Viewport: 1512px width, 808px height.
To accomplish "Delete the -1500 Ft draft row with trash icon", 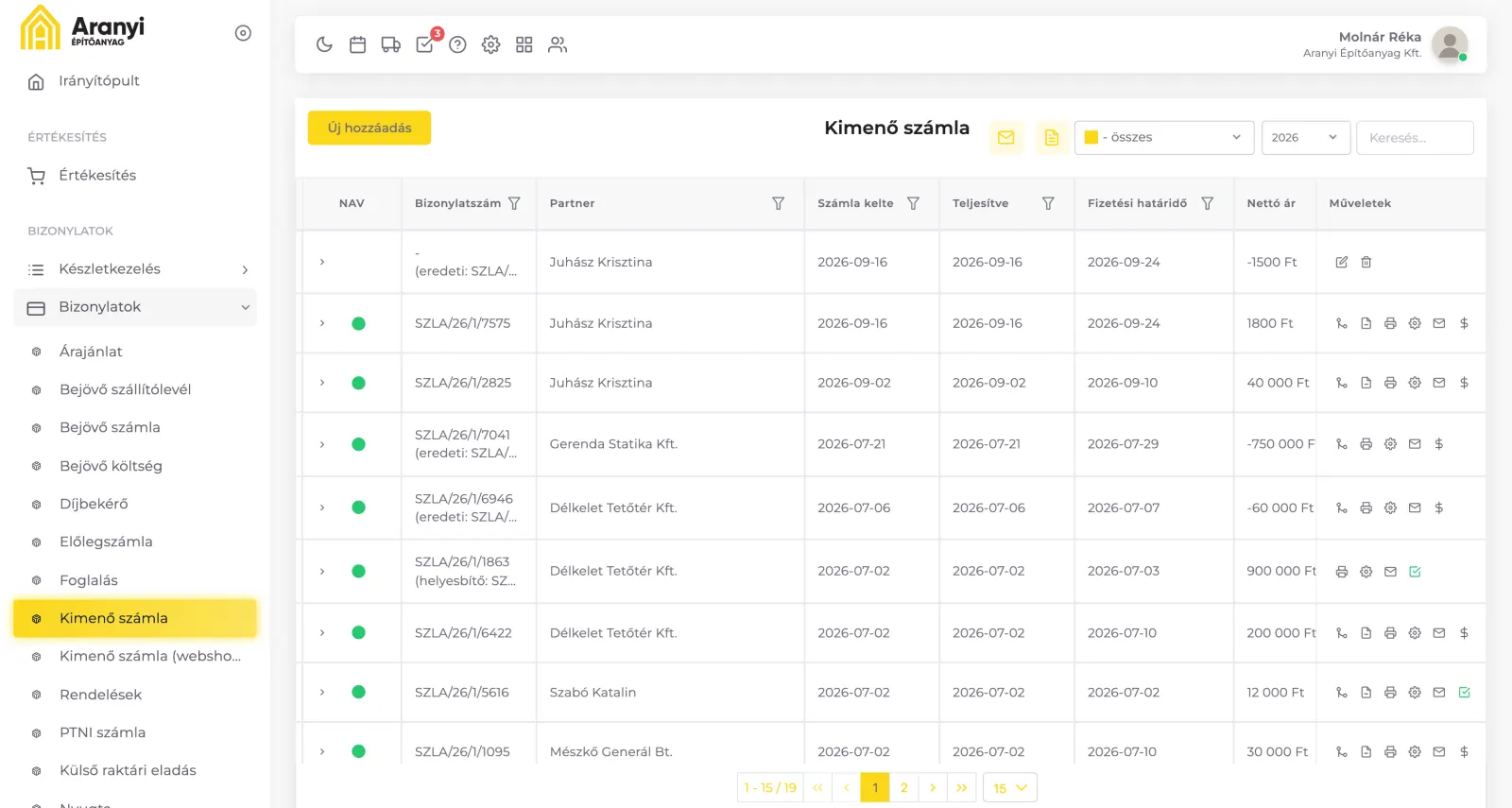I will [1366, 262].
